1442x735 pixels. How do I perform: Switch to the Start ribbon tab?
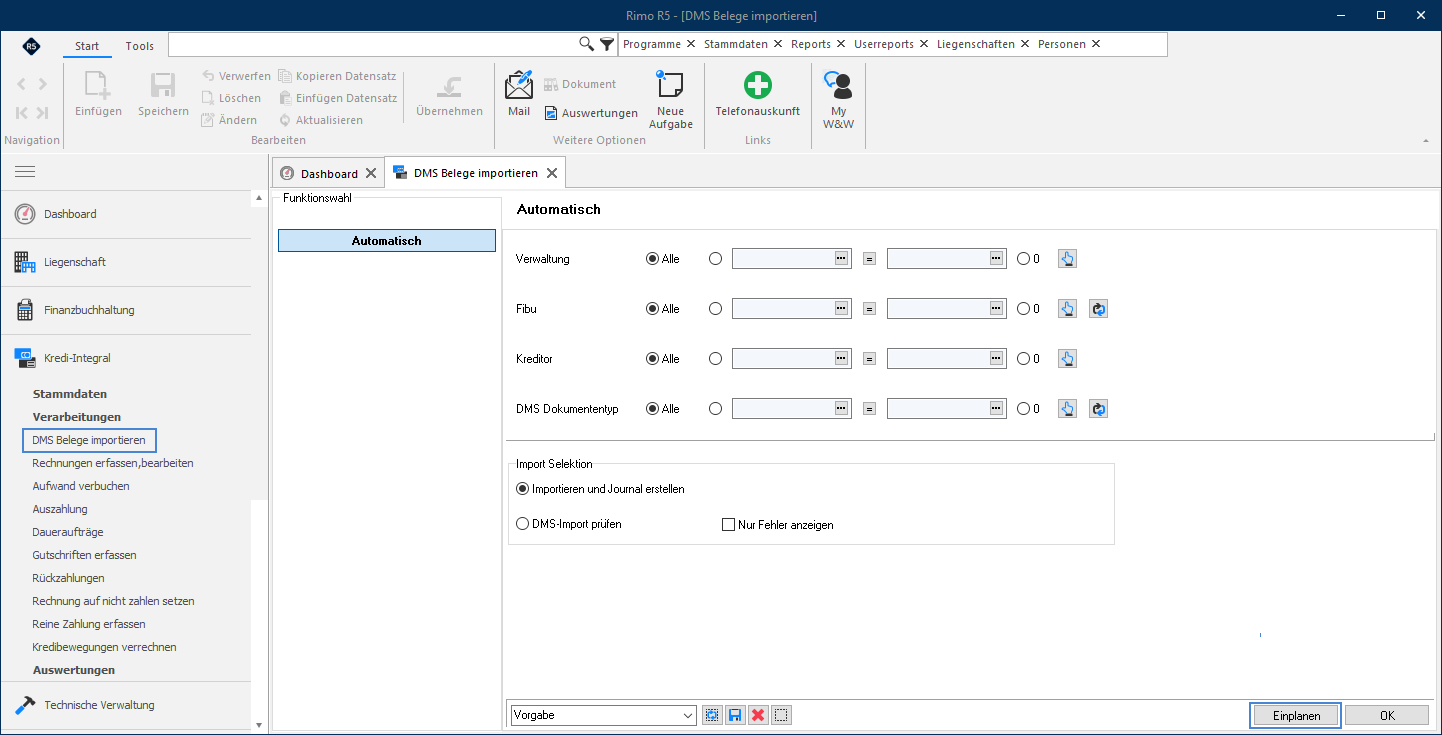click(87, 46)
